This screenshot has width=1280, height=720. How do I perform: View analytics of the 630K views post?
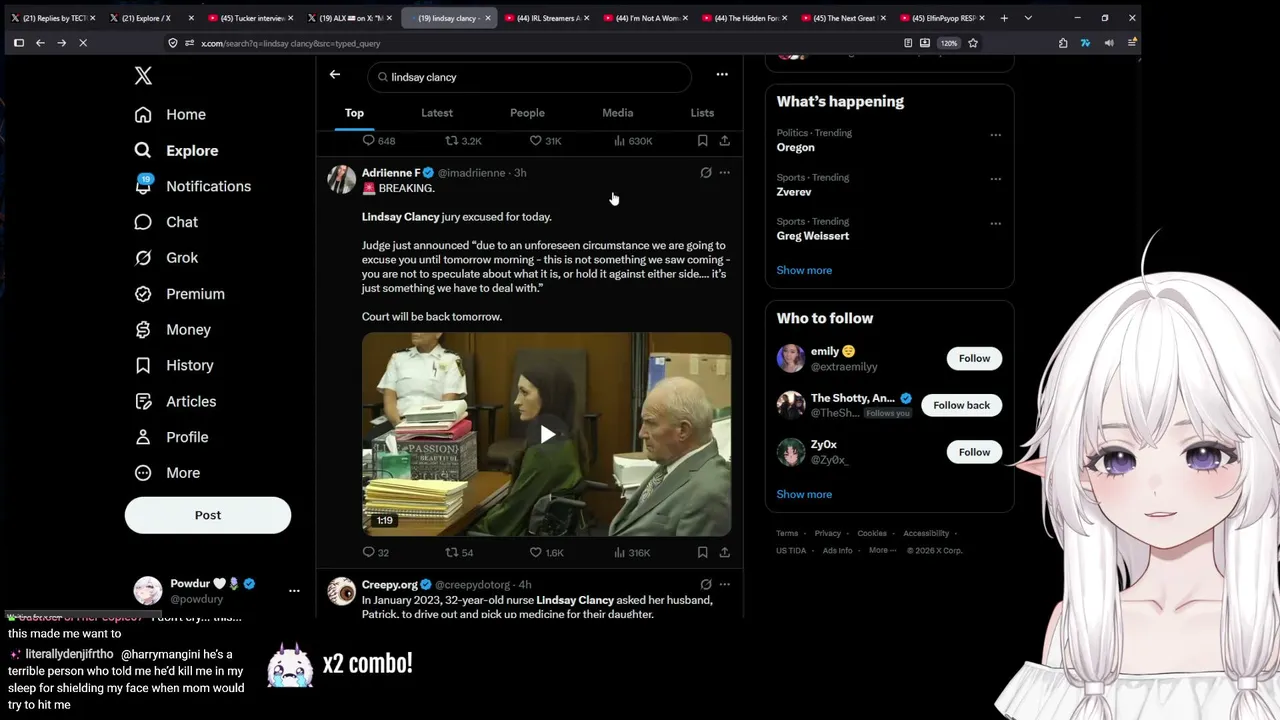pos(633,141)
